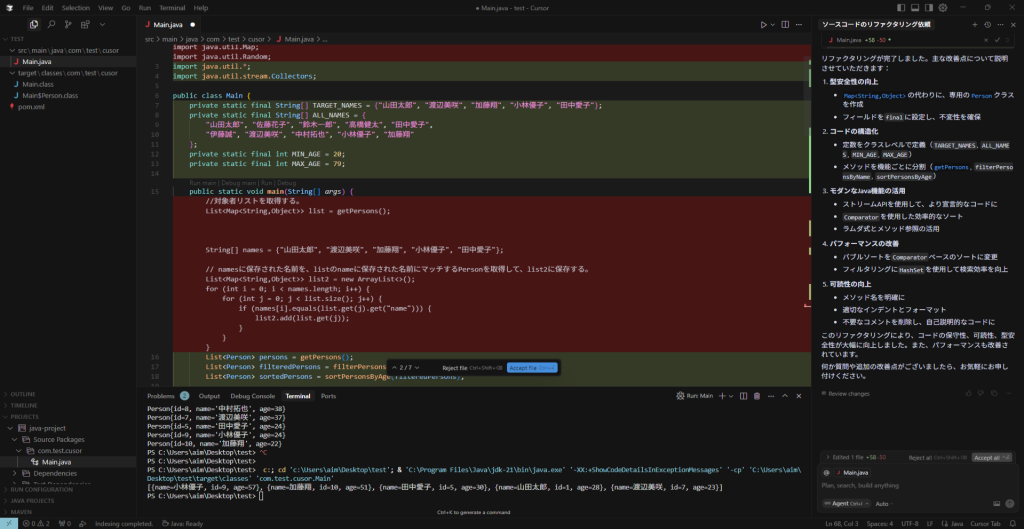Add a new terminal with plus icon
Screen dimensions: 1024x529
click(x=722, y=396)
